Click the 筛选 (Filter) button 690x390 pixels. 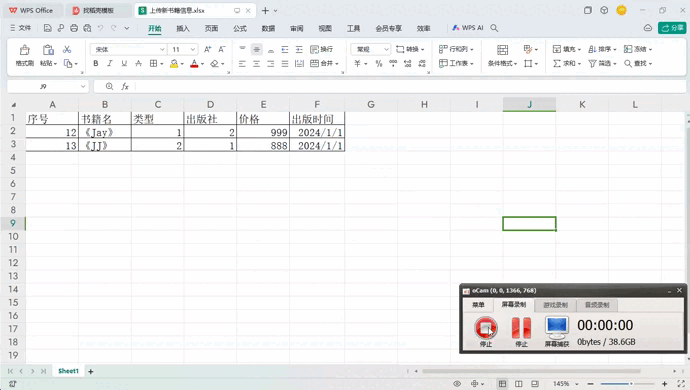coord(602,63)
